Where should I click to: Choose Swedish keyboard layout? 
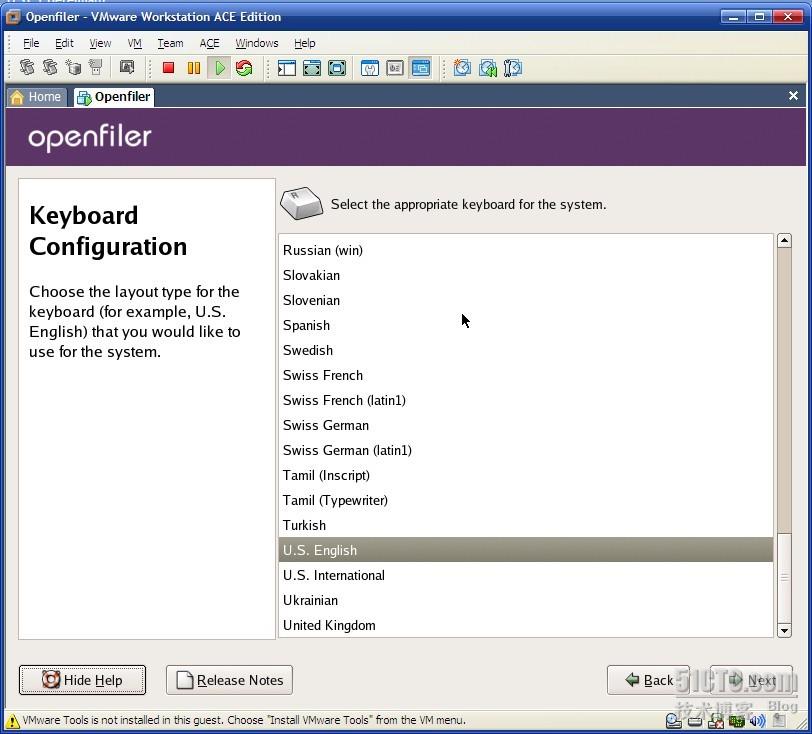[526, 350]
